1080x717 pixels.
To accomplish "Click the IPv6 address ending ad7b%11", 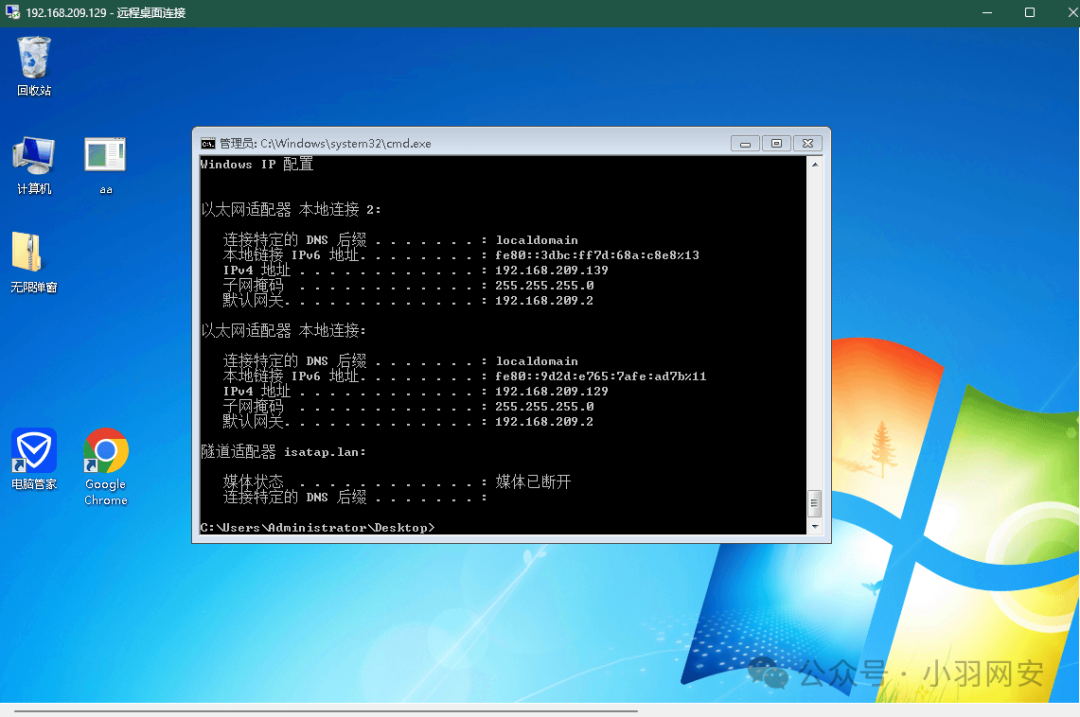I will 600,376.
